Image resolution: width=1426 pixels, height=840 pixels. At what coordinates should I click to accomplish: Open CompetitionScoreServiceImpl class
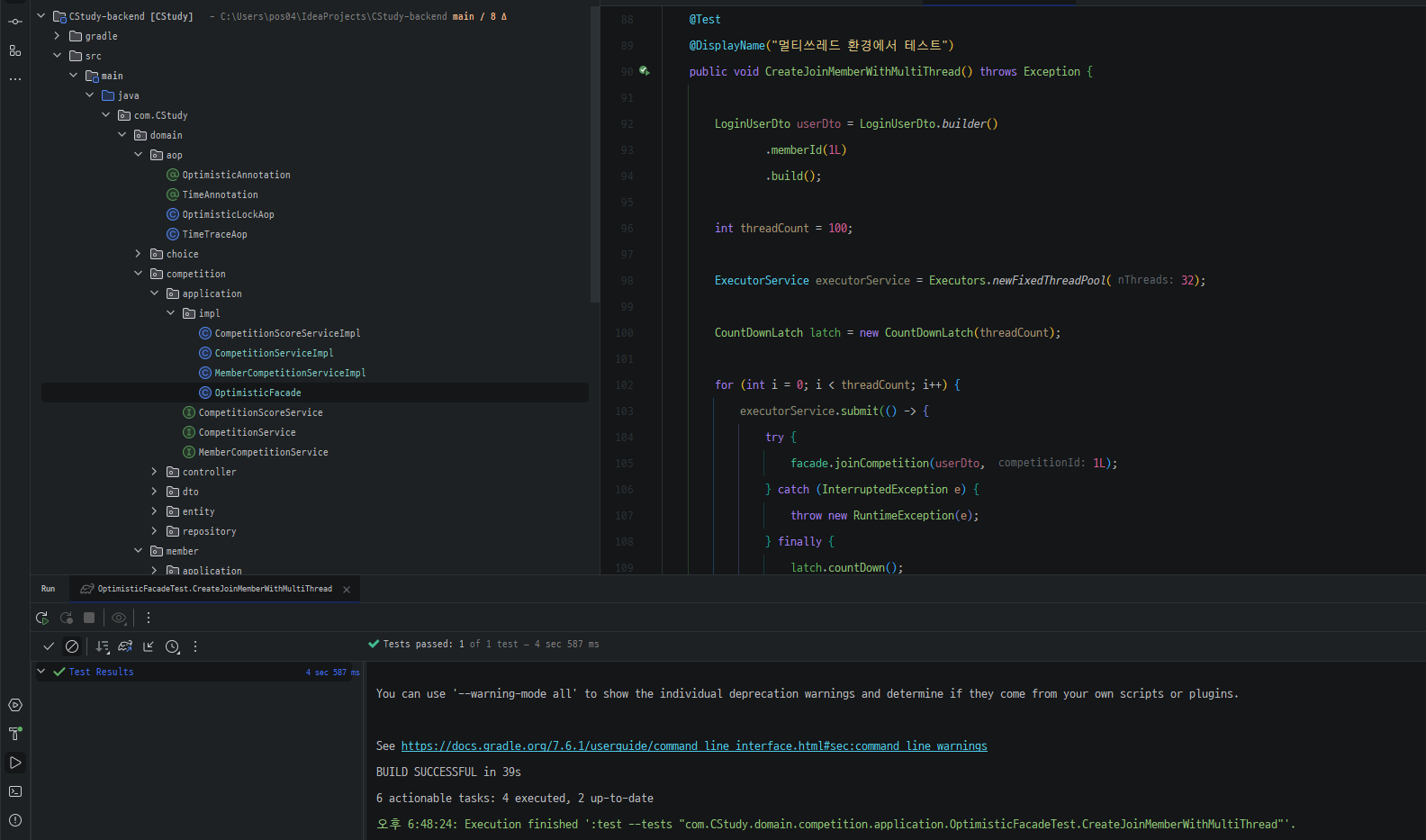point(287,333)
